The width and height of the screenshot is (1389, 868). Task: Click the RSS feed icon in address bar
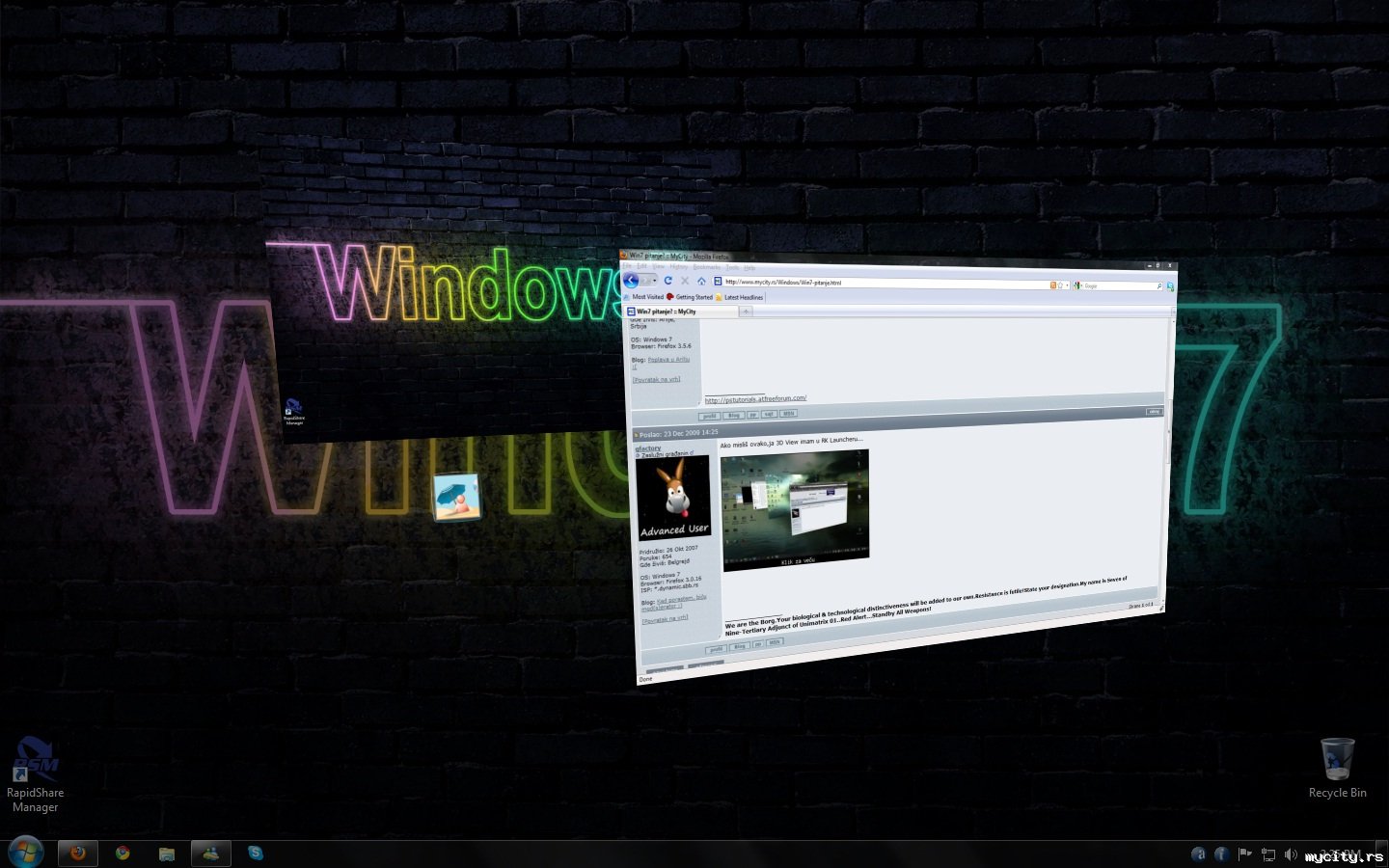(x=1052, y=285)
